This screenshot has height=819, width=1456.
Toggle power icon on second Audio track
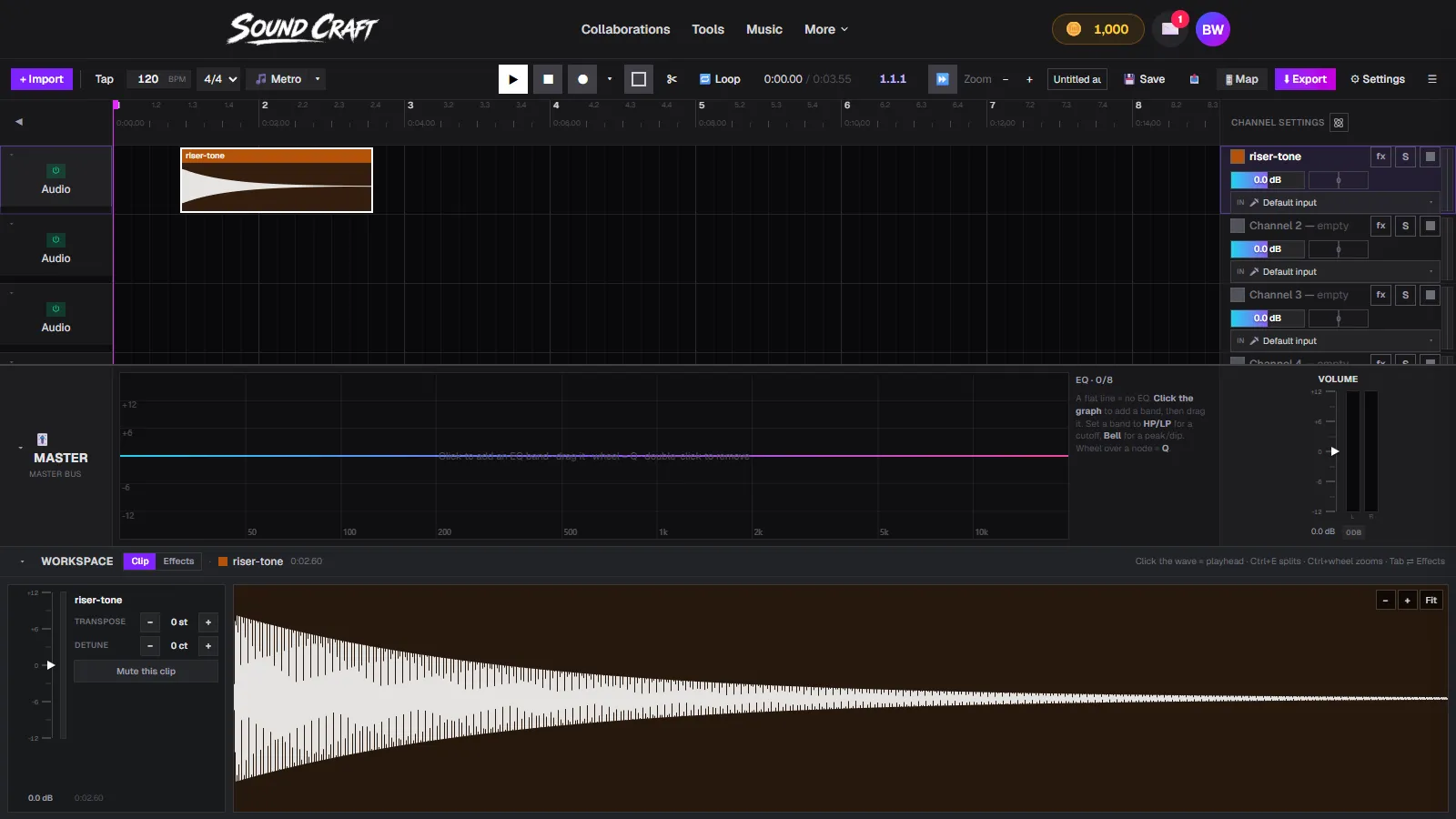pyautogui.click(x=56, y=240)
